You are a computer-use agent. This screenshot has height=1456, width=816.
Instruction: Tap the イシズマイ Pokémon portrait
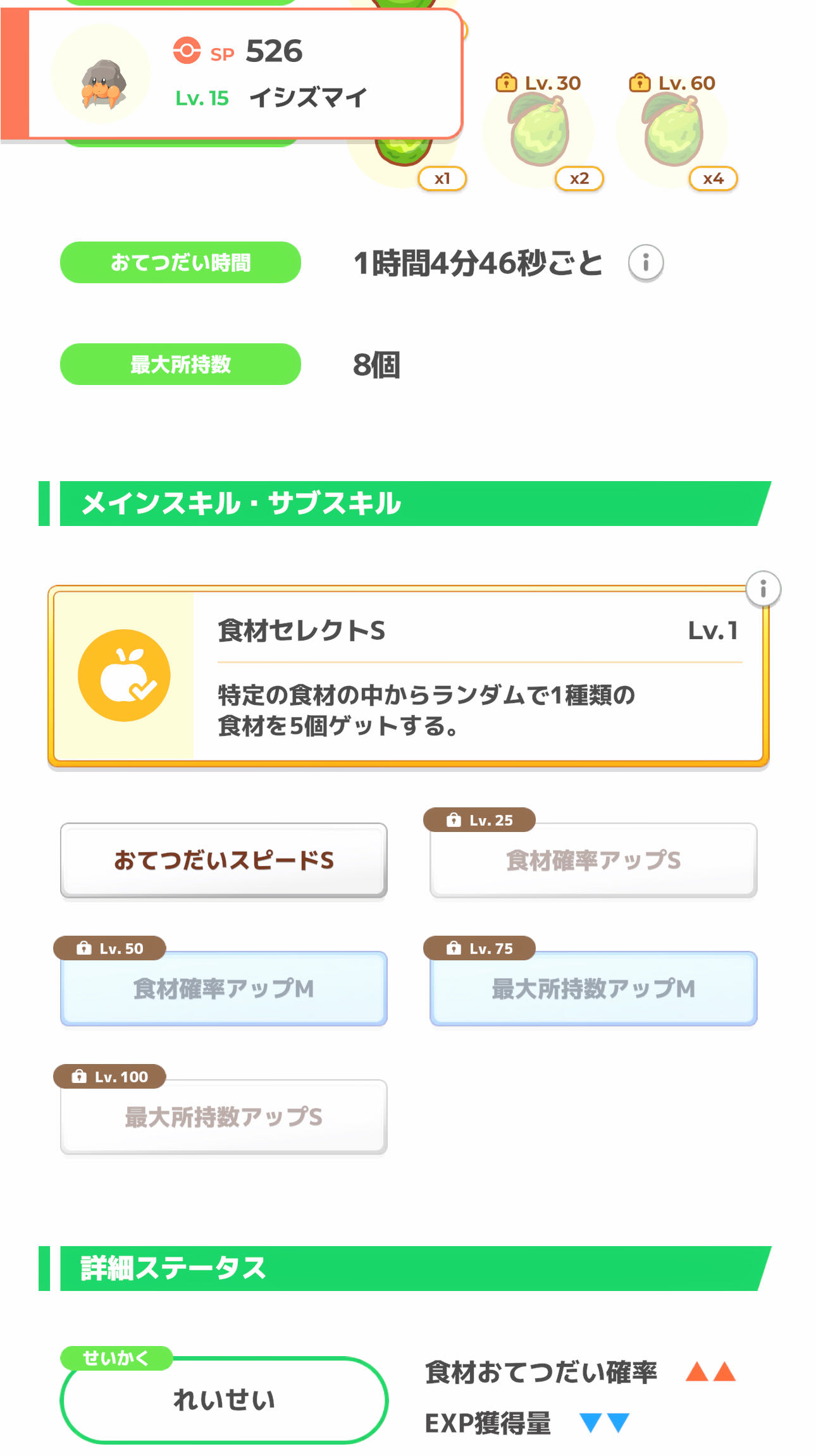pos(101,75)
